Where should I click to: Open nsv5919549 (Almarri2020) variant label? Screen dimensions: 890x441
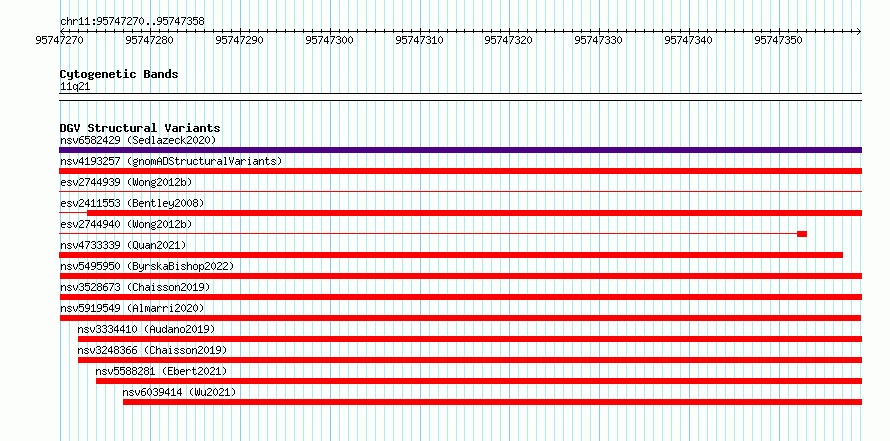click(132, 308)
